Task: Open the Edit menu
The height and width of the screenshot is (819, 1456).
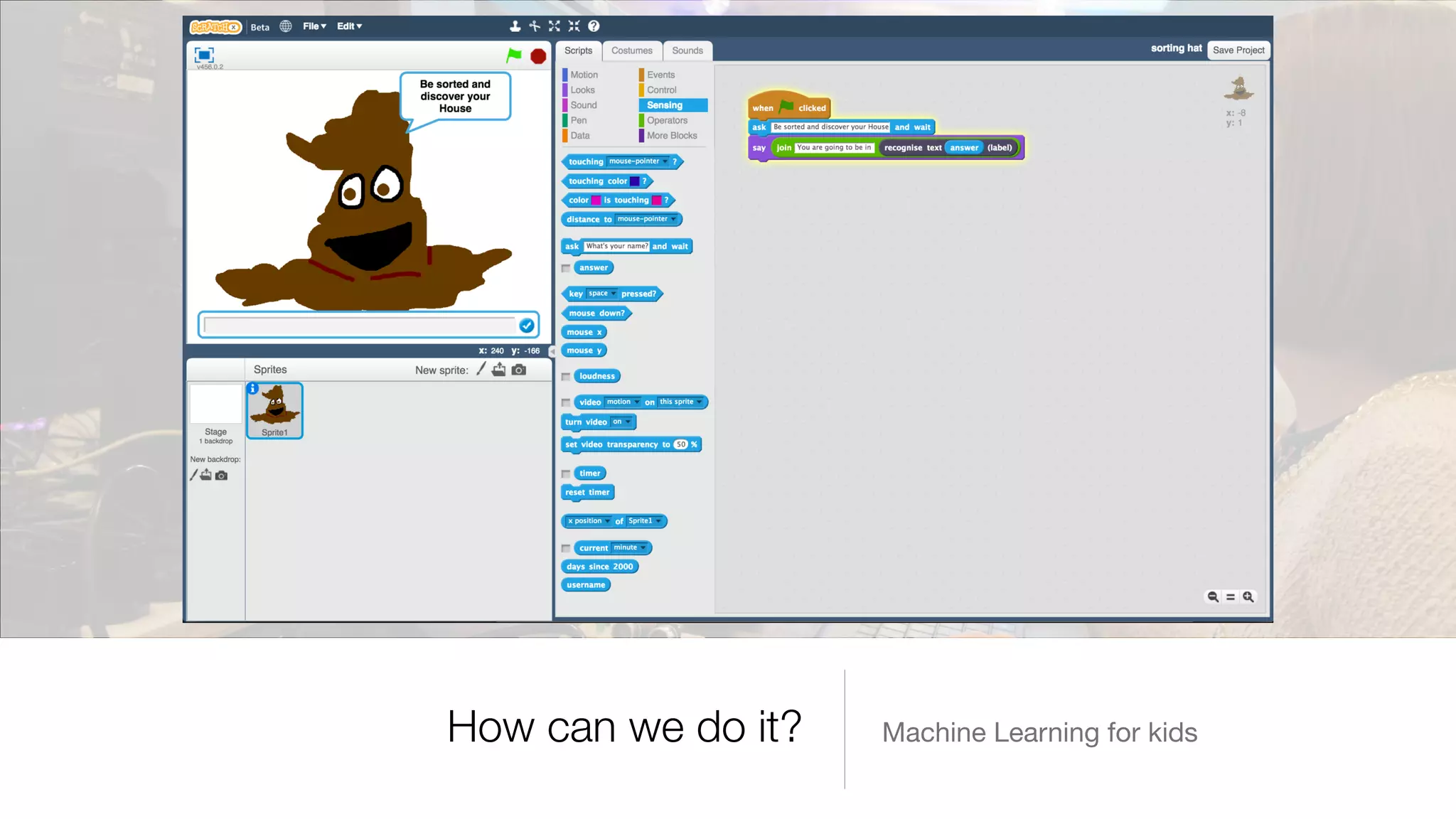Action: click(x=349, y=26)
